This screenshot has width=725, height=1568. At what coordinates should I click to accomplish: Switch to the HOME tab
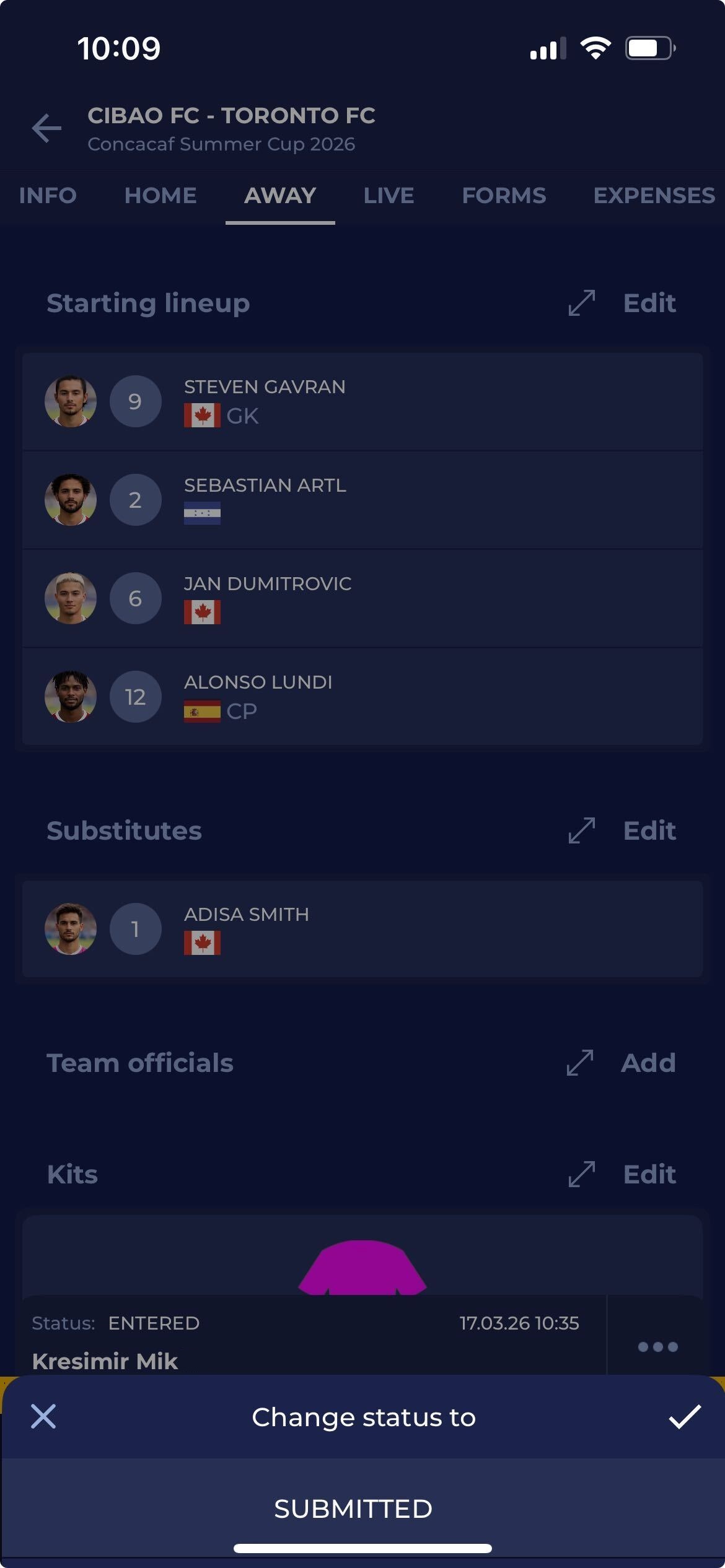(160, 196)
